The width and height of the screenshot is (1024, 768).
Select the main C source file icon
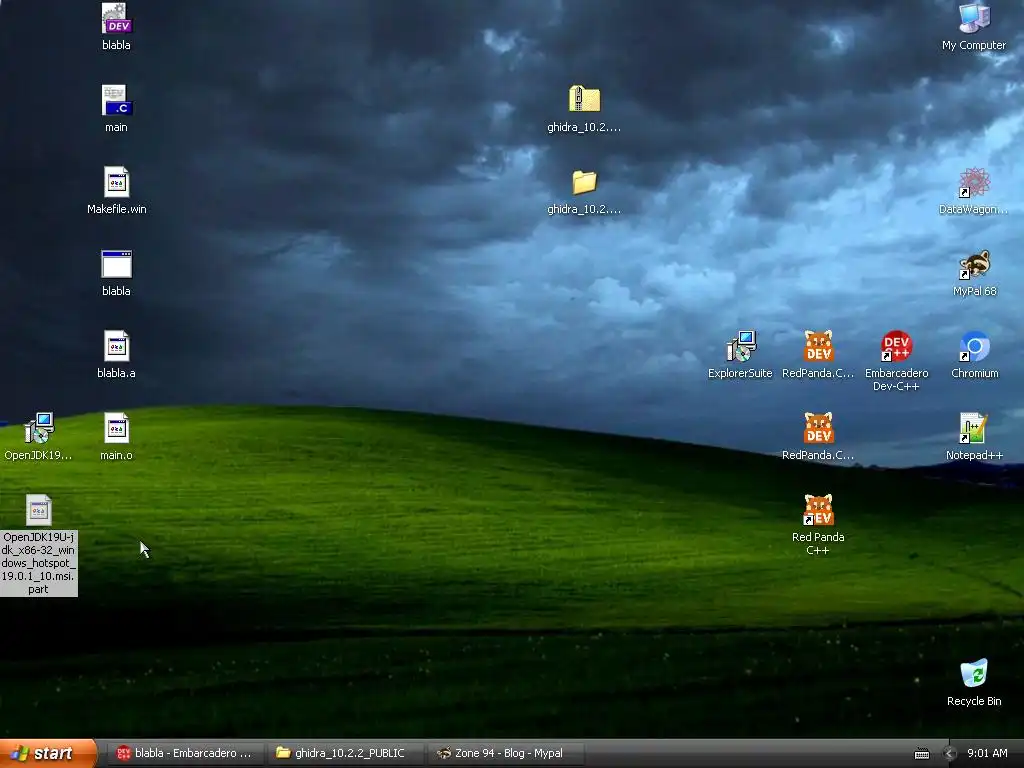pyautogui.click(x=116, y=101)
